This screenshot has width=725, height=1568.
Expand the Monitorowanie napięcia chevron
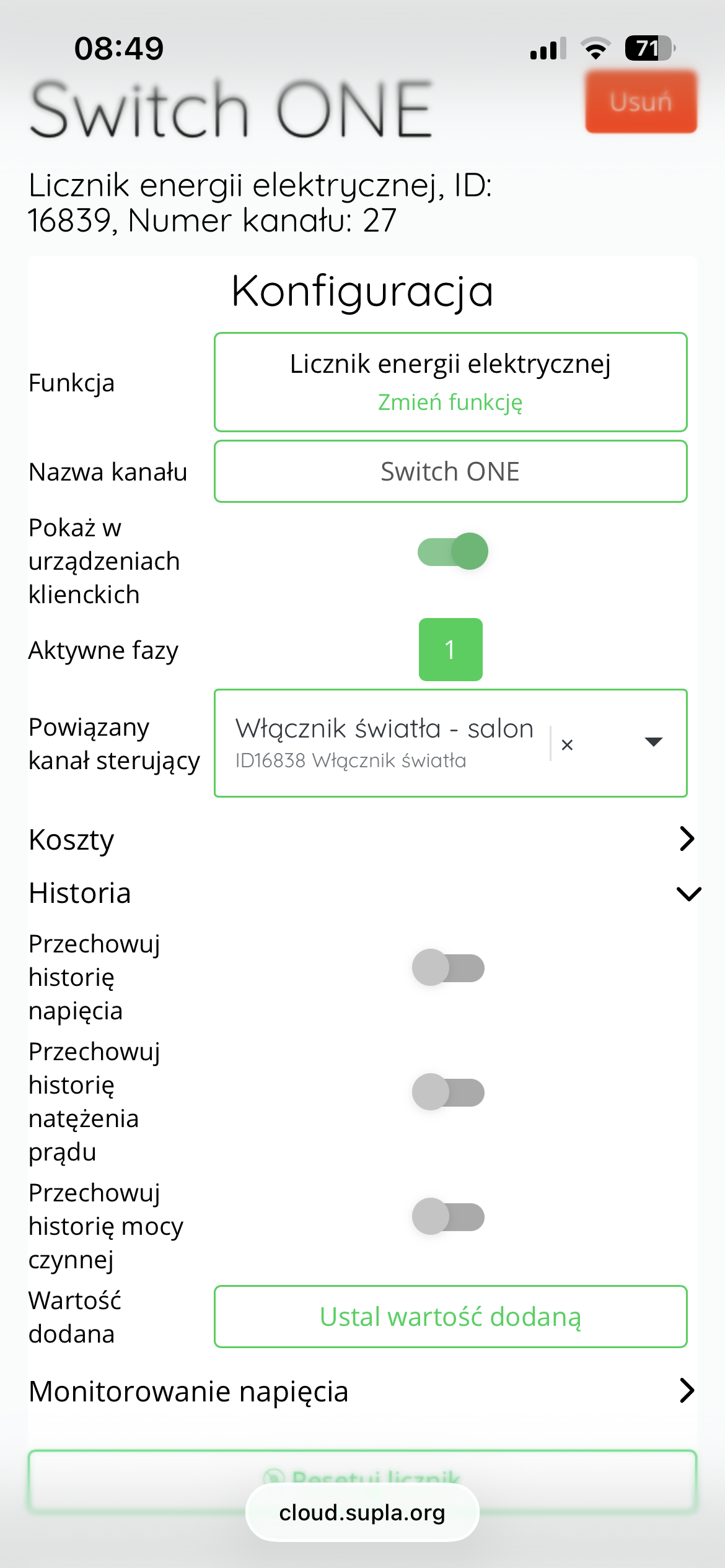687,1390
